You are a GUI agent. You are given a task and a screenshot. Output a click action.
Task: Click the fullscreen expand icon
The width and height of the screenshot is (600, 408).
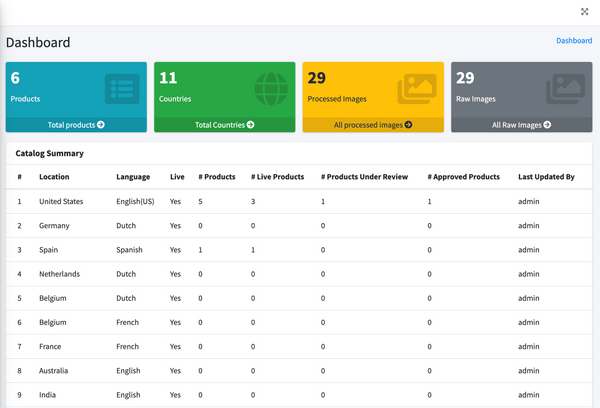[x=584, y=12]
